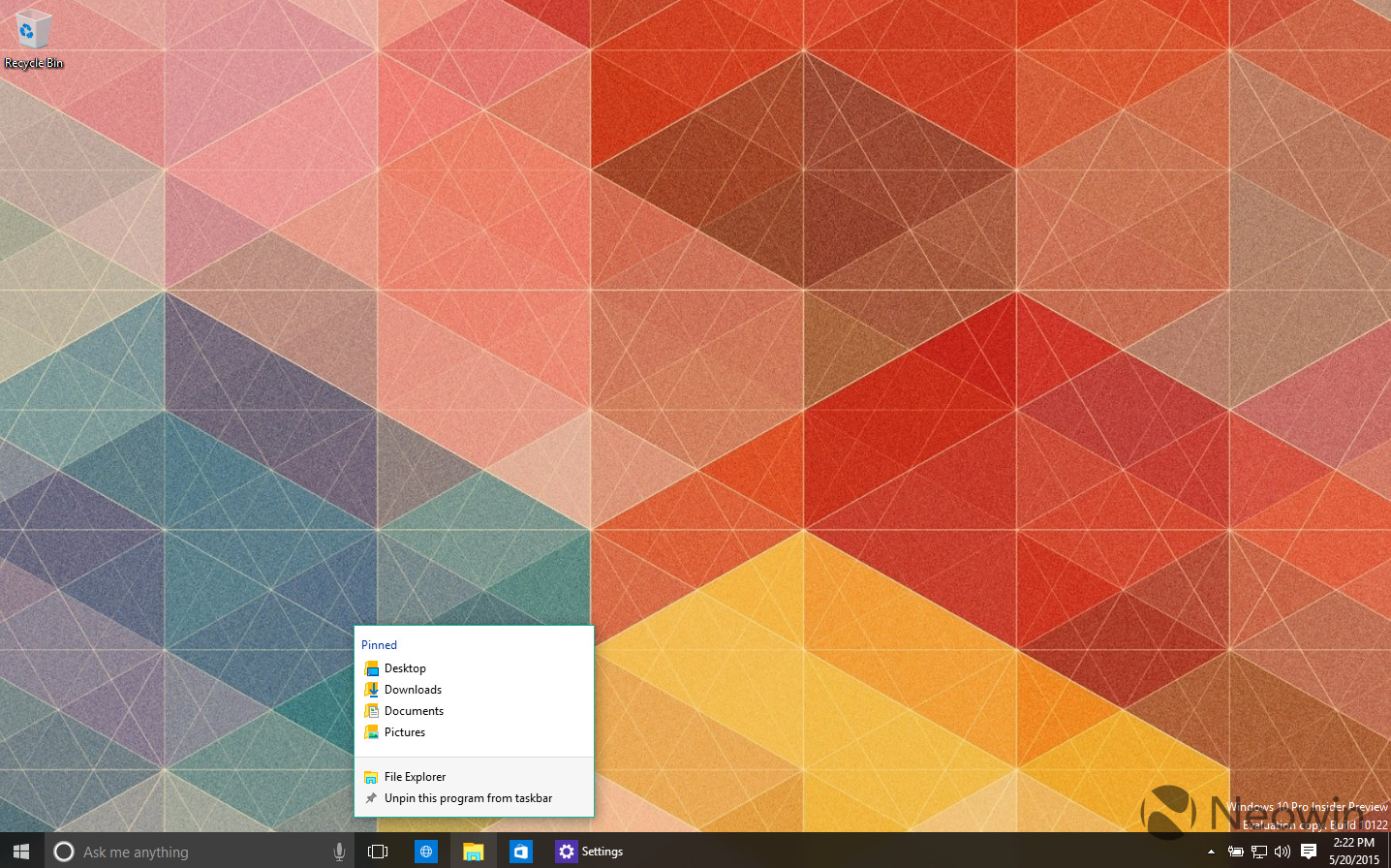
Task: Launch the Windows Store app
Action: 520,851
